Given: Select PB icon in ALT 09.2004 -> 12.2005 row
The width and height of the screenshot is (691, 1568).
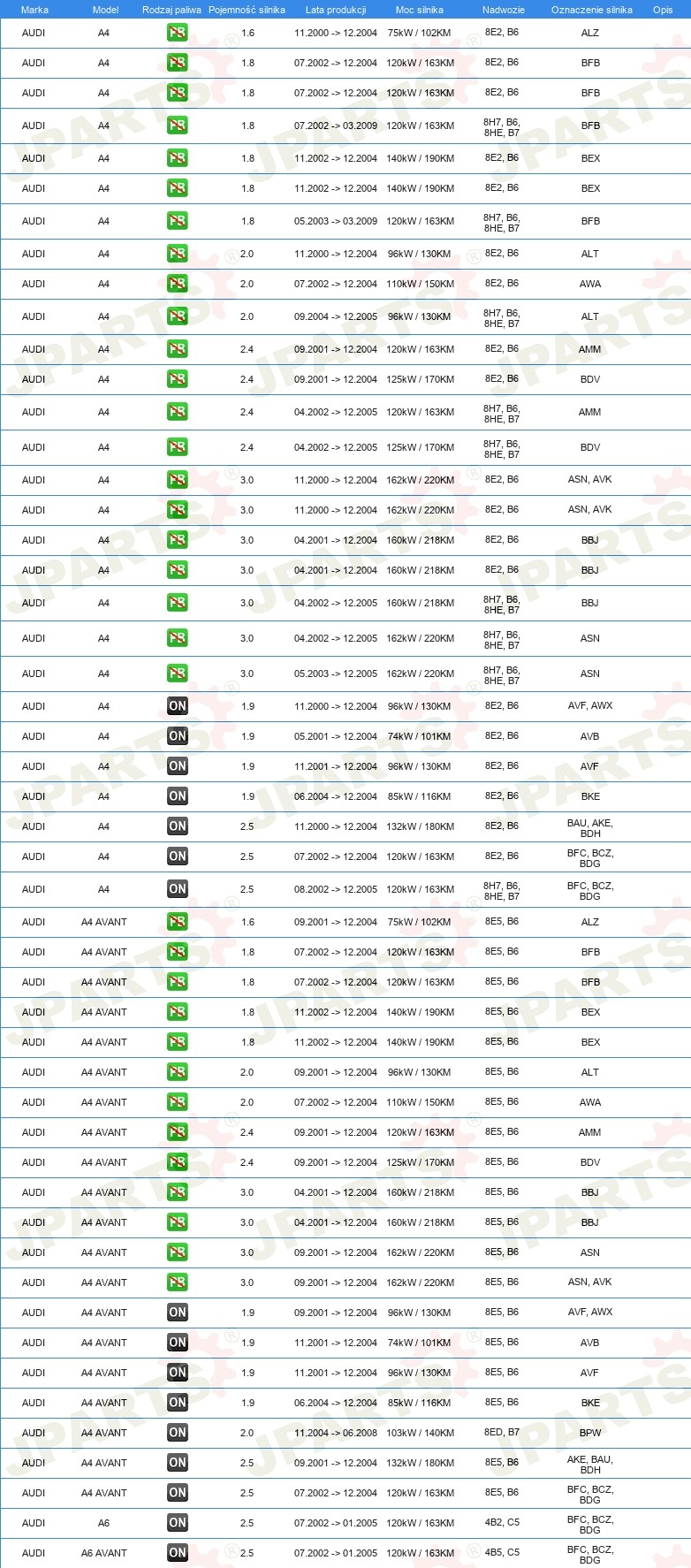Looking at the screenshot, I should (x=178, y=316).
